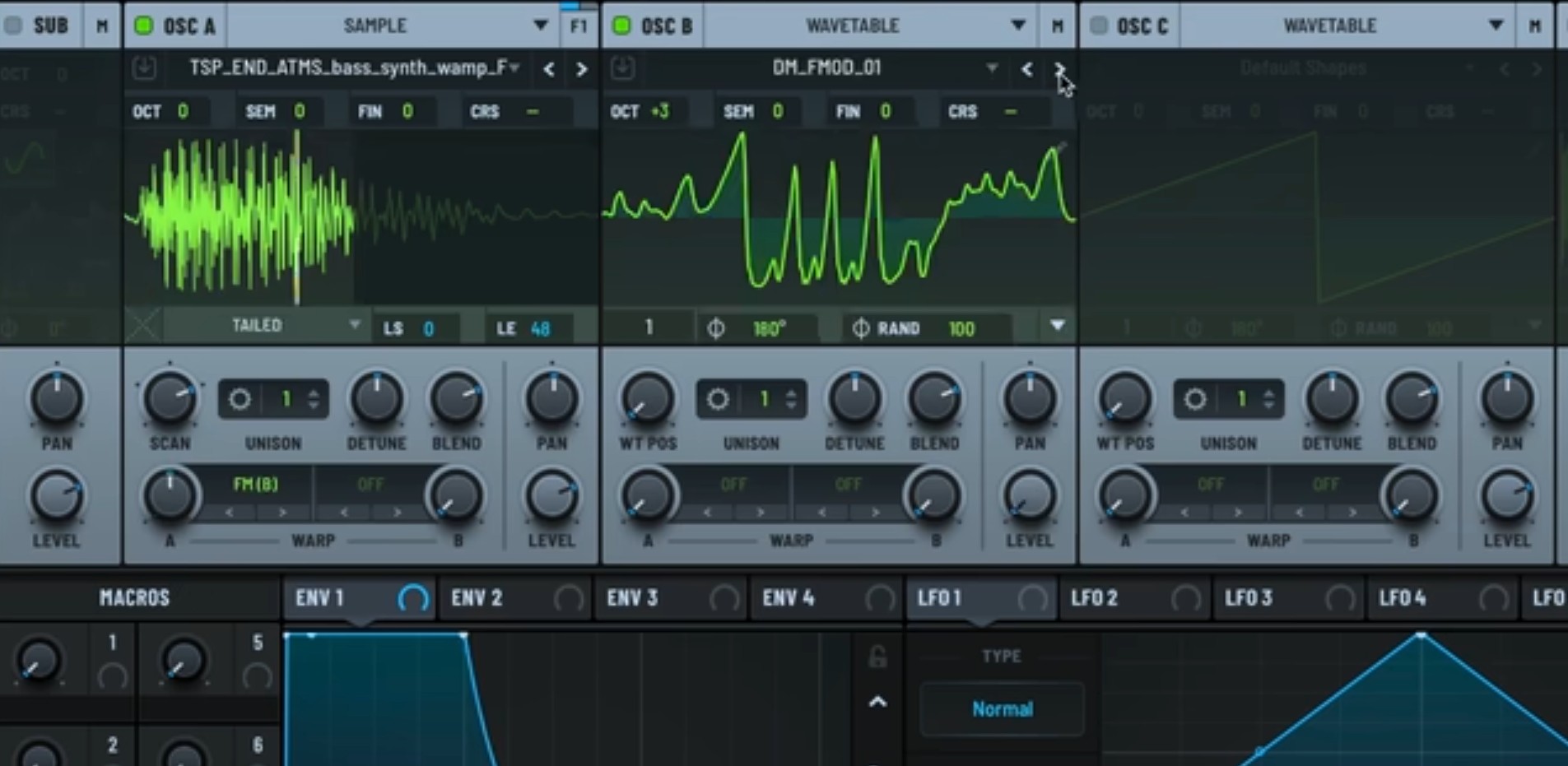Screen dimensions: 1568x766
Task: Click the RAND value field showing 100
Action: 961,327
